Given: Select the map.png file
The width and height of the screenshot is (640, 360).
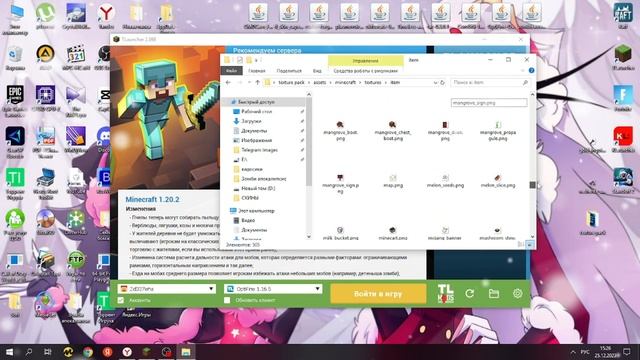Looking at the screenshot, I should (393, 181).
